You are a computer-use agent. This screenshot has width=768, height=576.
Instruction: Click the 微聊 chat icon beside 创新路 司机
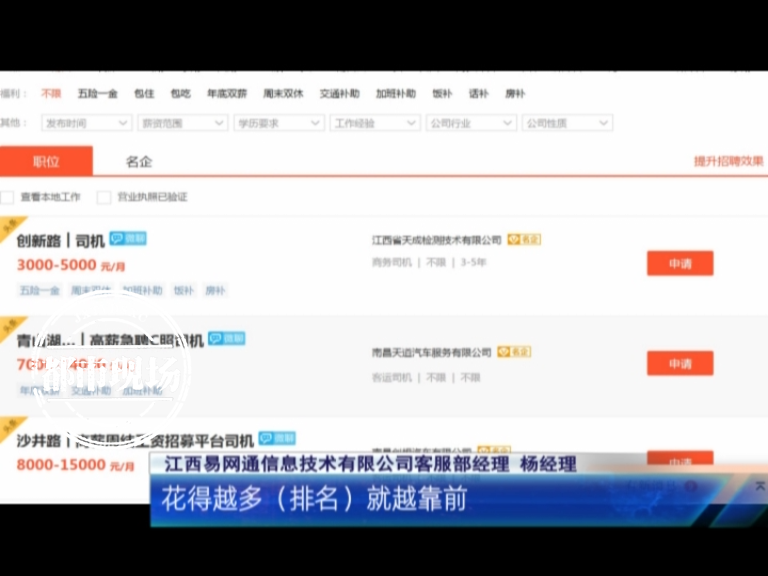(128, 238)
